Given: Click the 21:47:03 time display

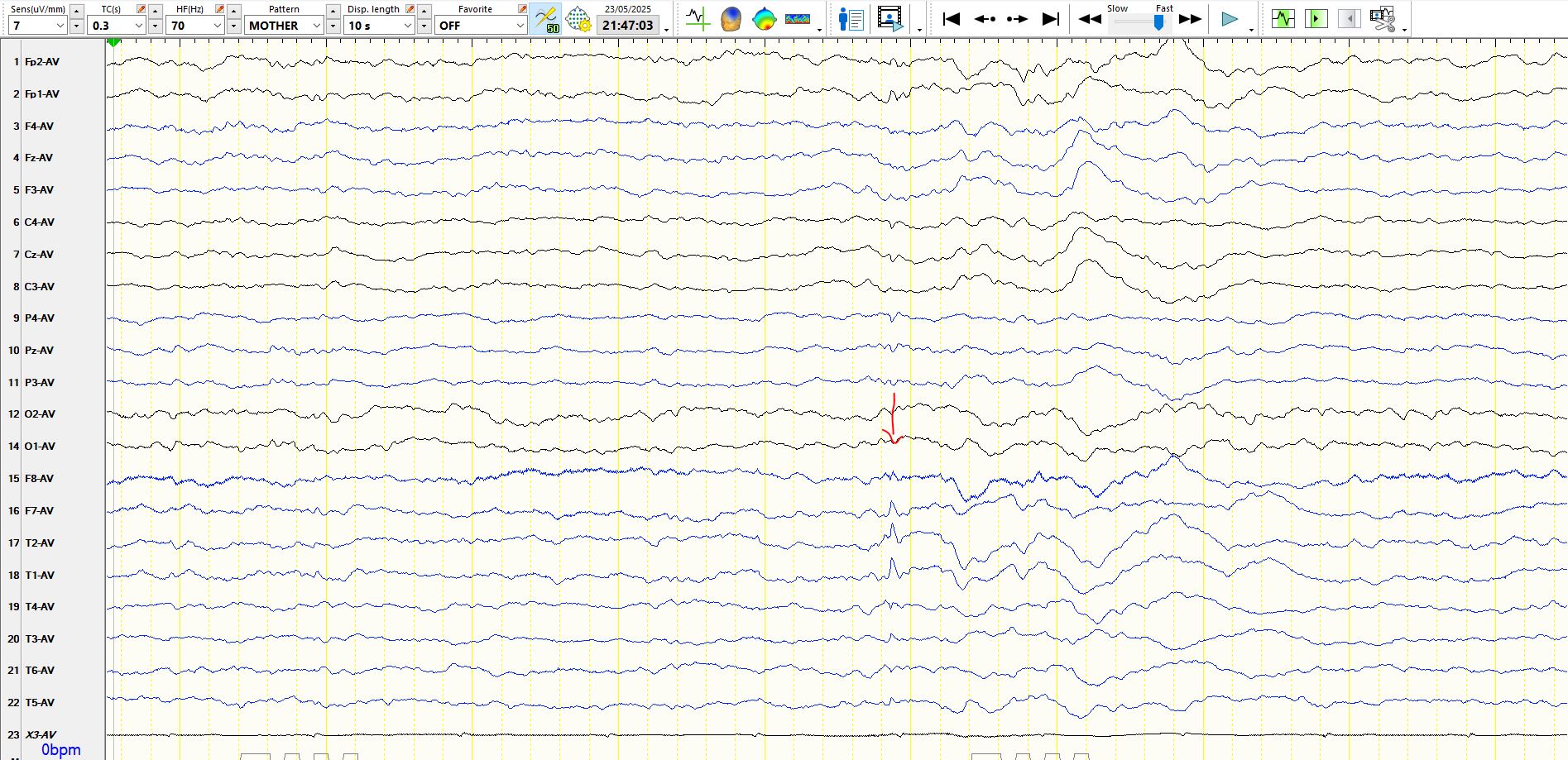Looking at the screenshot, I should pos(627,26).
